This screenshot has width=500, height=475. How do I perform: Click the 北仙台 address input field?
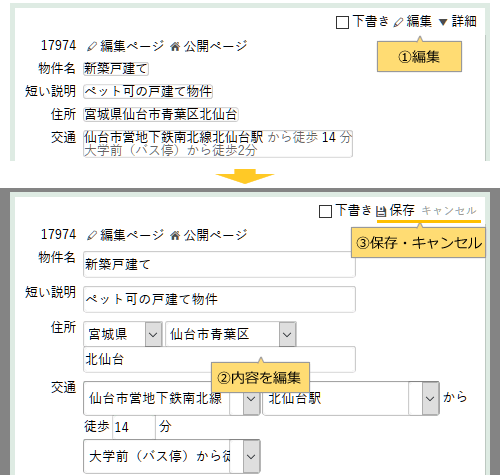point(219,359)
